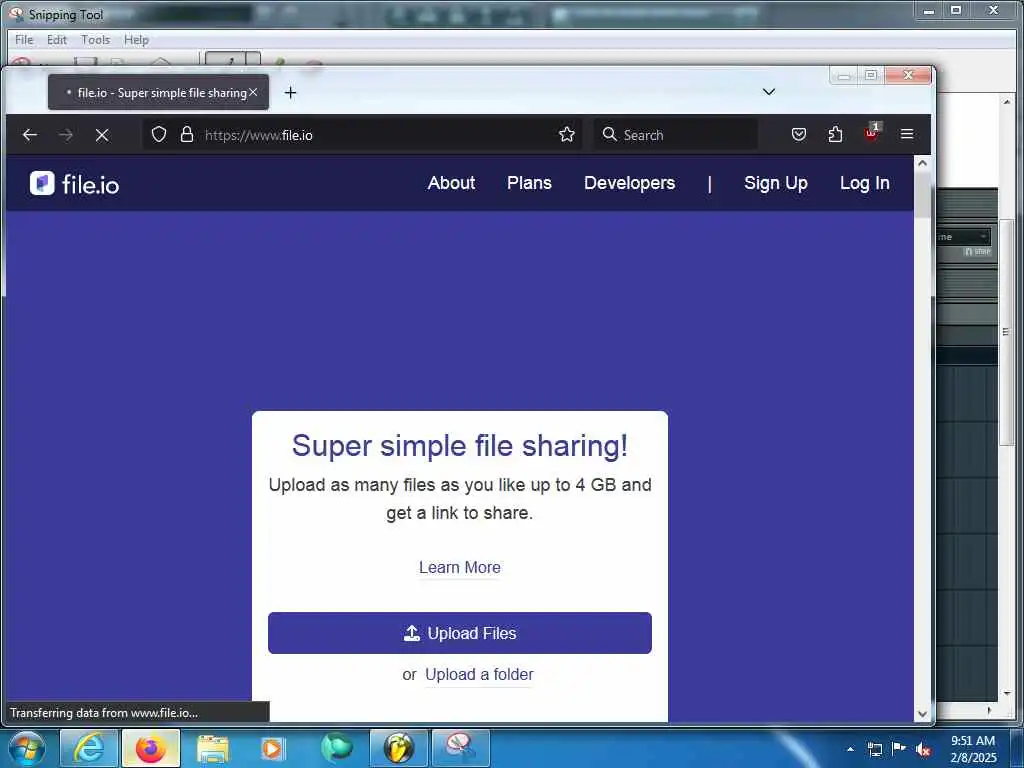Switch to Firefox in the taskbar
This screenshot has height=768, width=1024.
(151, 748)
